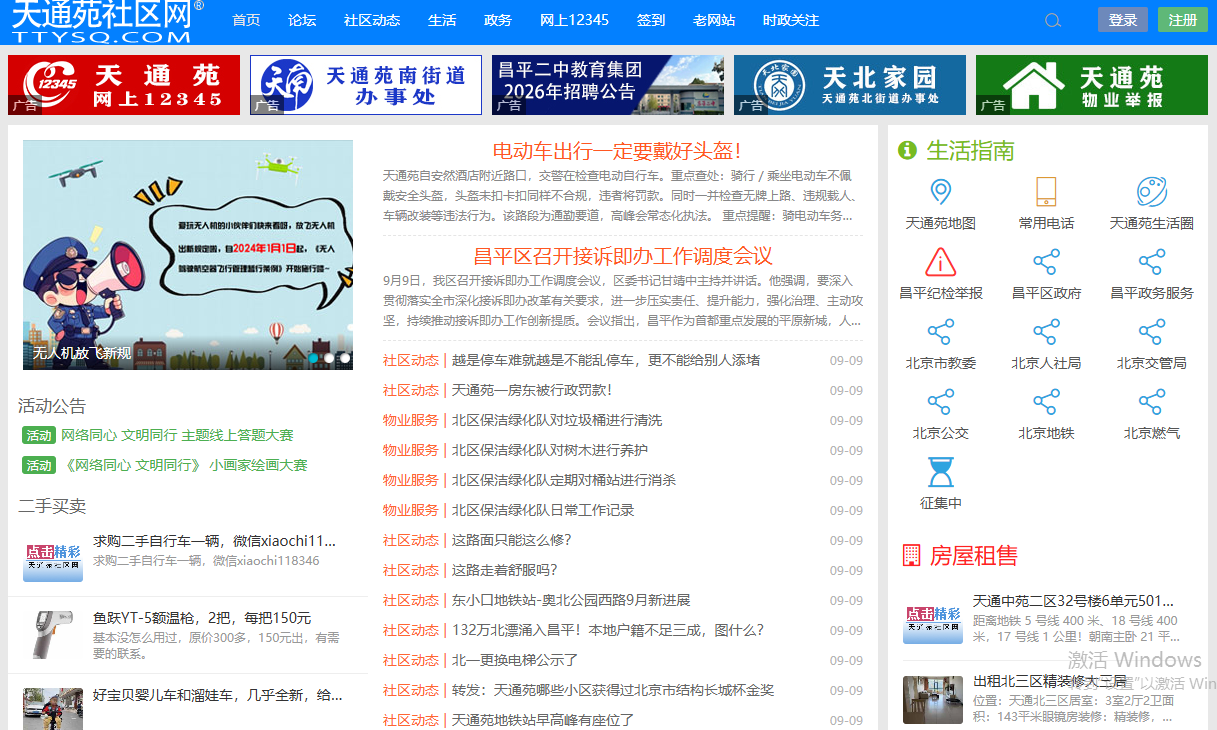This screenshot has width=1217, height=730.
Task: Open 小画家绘画大赛 activity link
Action: 184,465
